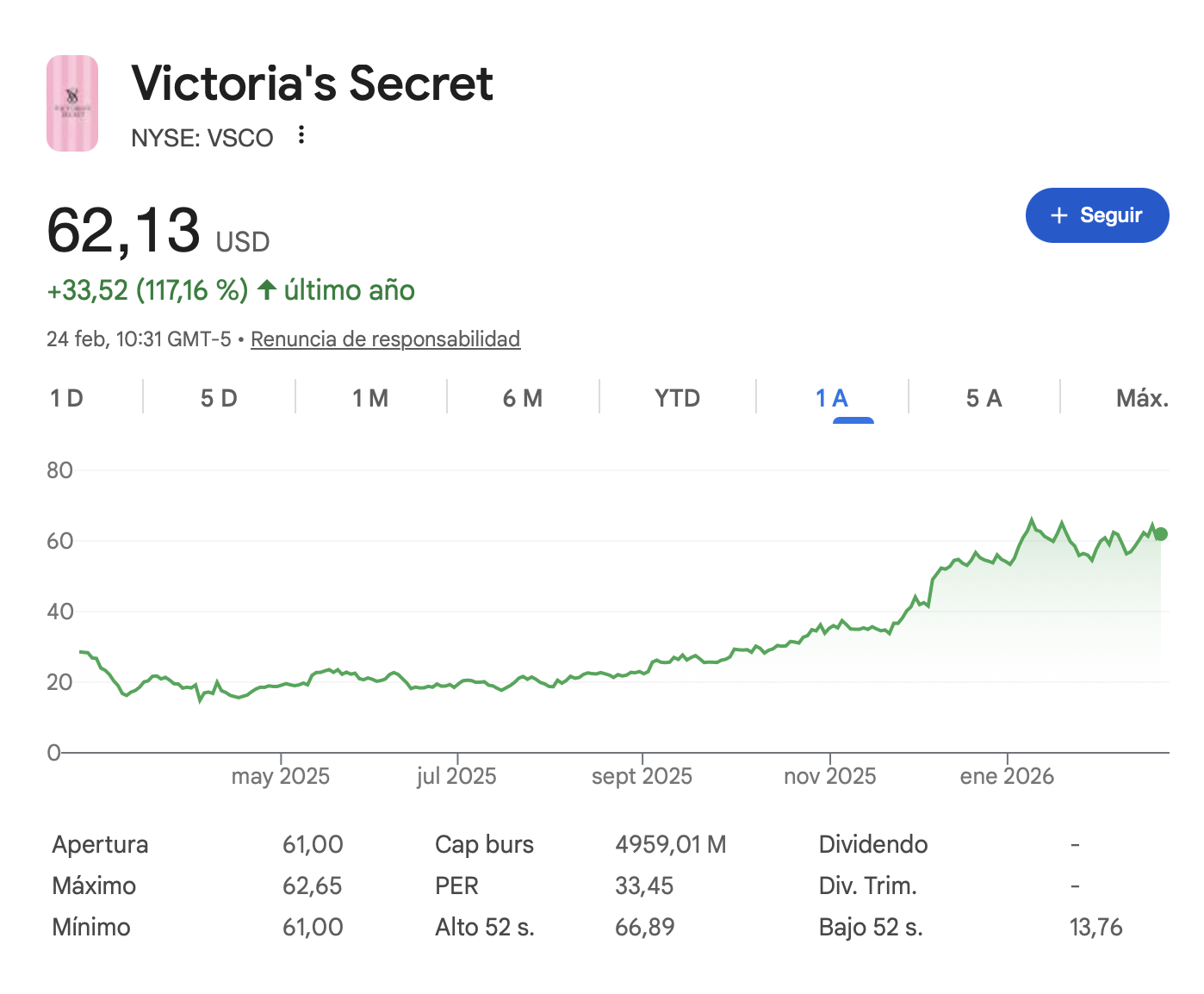Viewport: 1204px width, 994px height.
Task: Click the plus icon in Seguir button
Action: click(x=1059, y=215)
